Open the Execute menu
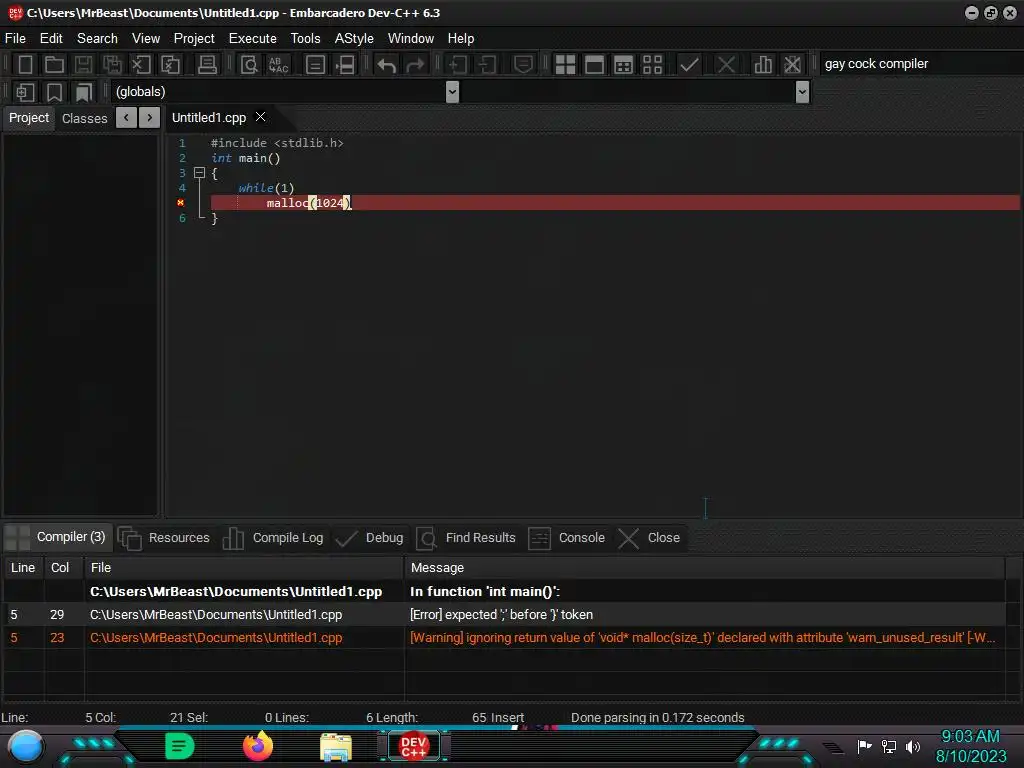Image resolution: width=1024 pixels, height=768 pixels. (253, 39)
